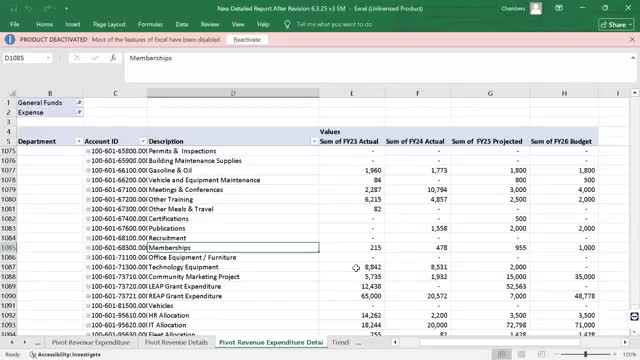
Task: Click the zoom in plus button
Action: tap(615, 354)
